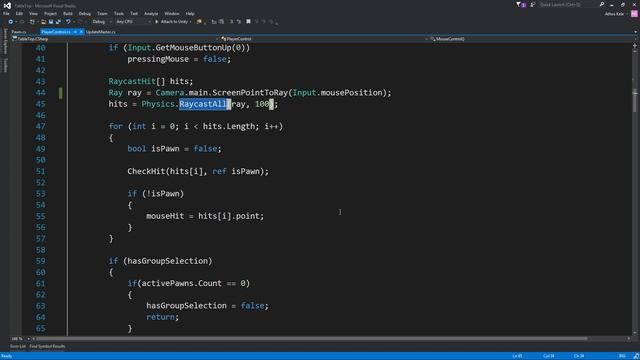Open the Project menu
The height and width of the screenshot is (360, 640).
coord(50,13)
